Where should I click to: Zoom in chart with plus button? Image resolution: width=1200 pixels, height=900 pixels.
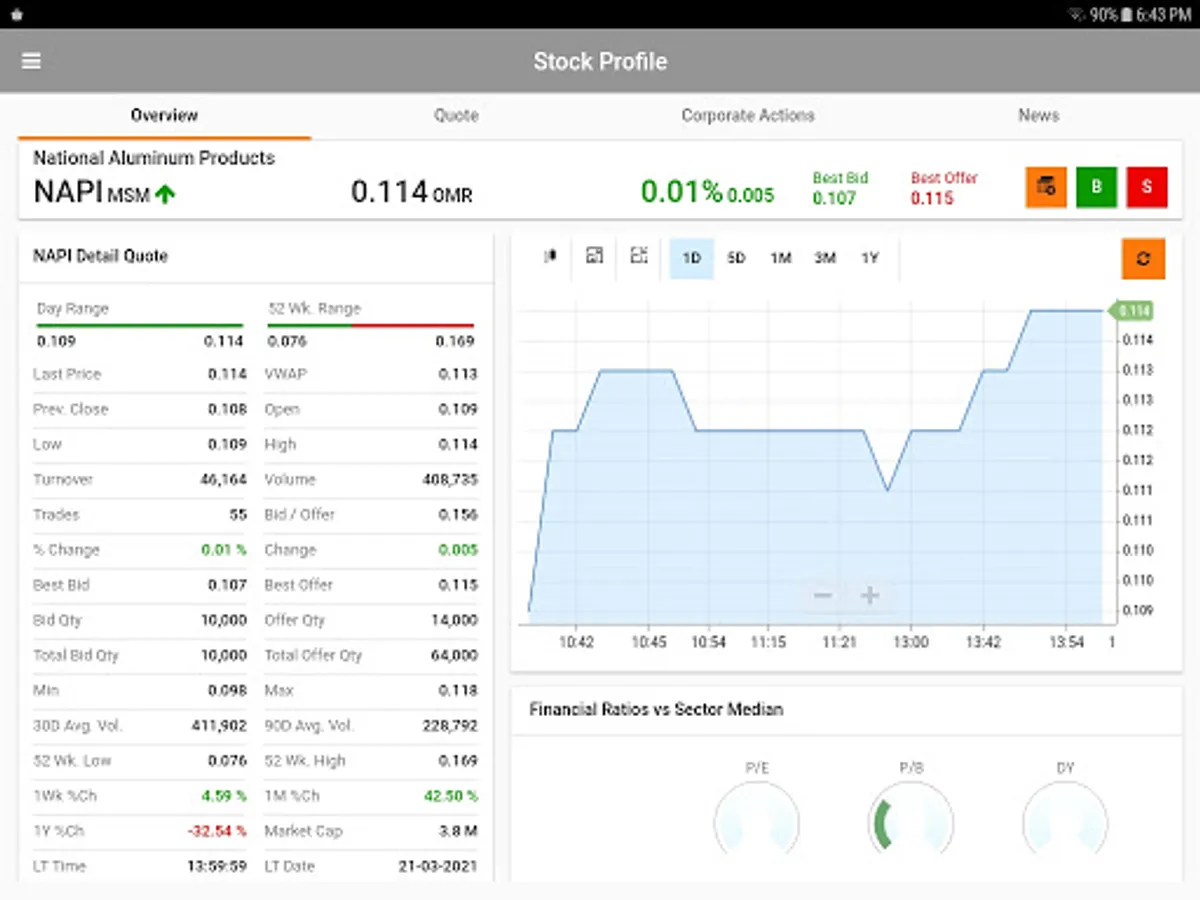click(x=870, y=596)
